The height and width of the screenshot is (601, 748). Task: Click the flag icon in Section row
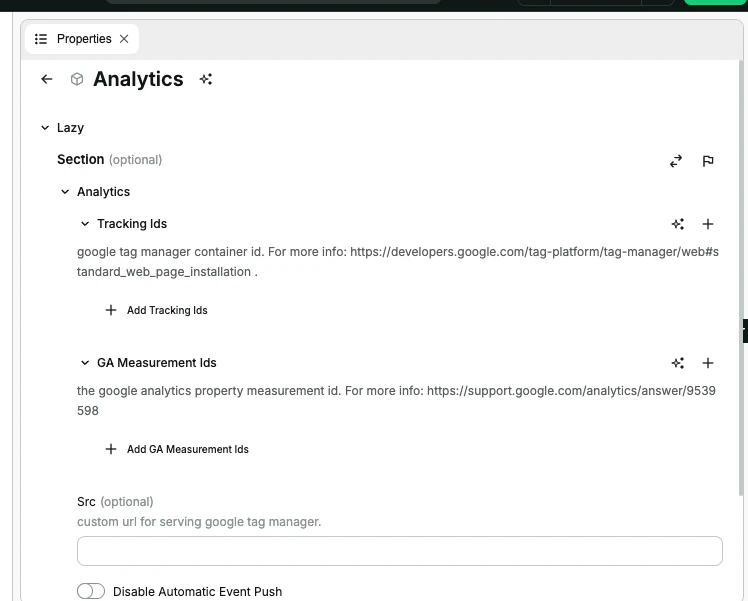tap(708, 161)
